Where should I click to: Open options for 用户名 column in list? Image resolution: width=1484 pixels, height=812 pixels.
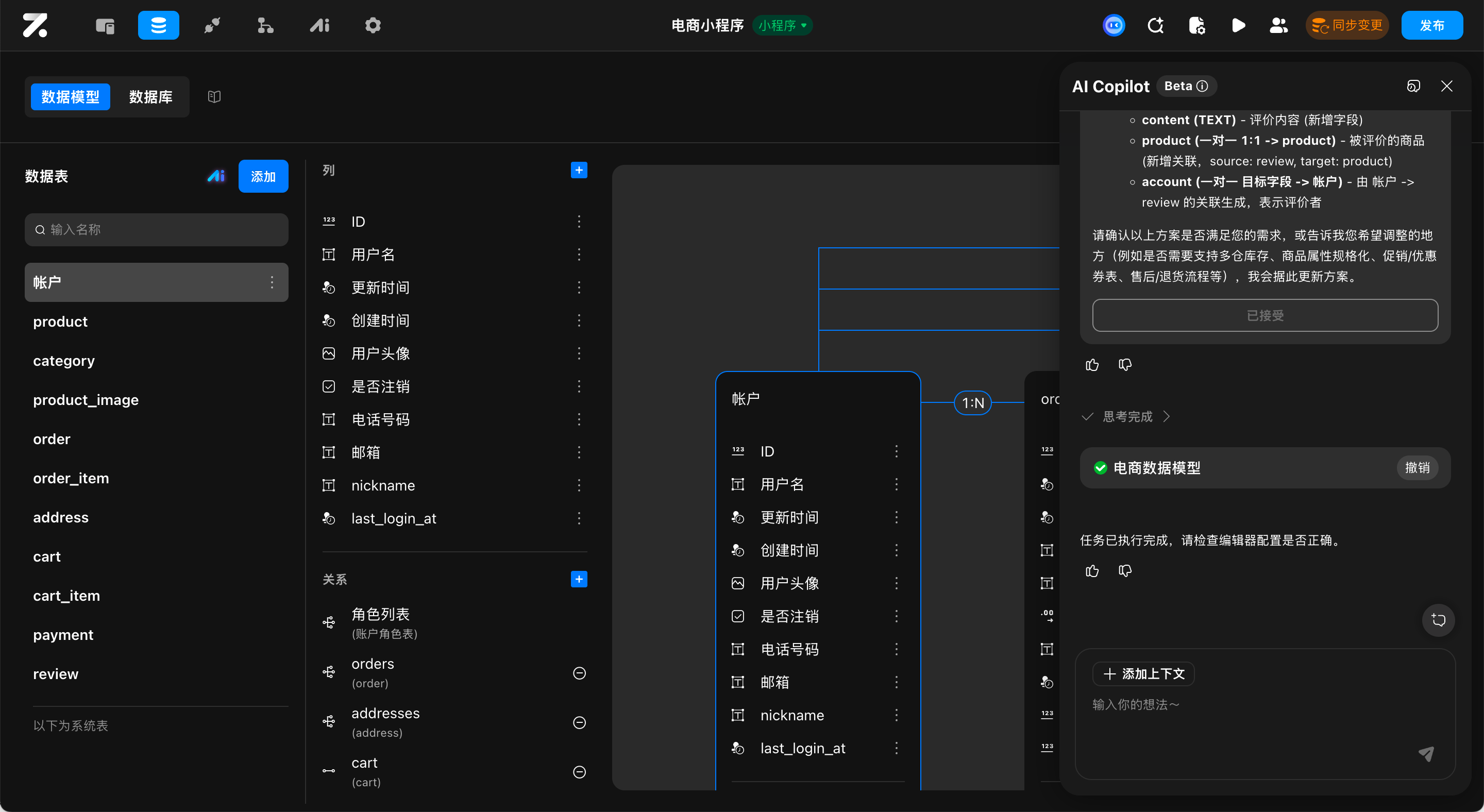[579, 254]
